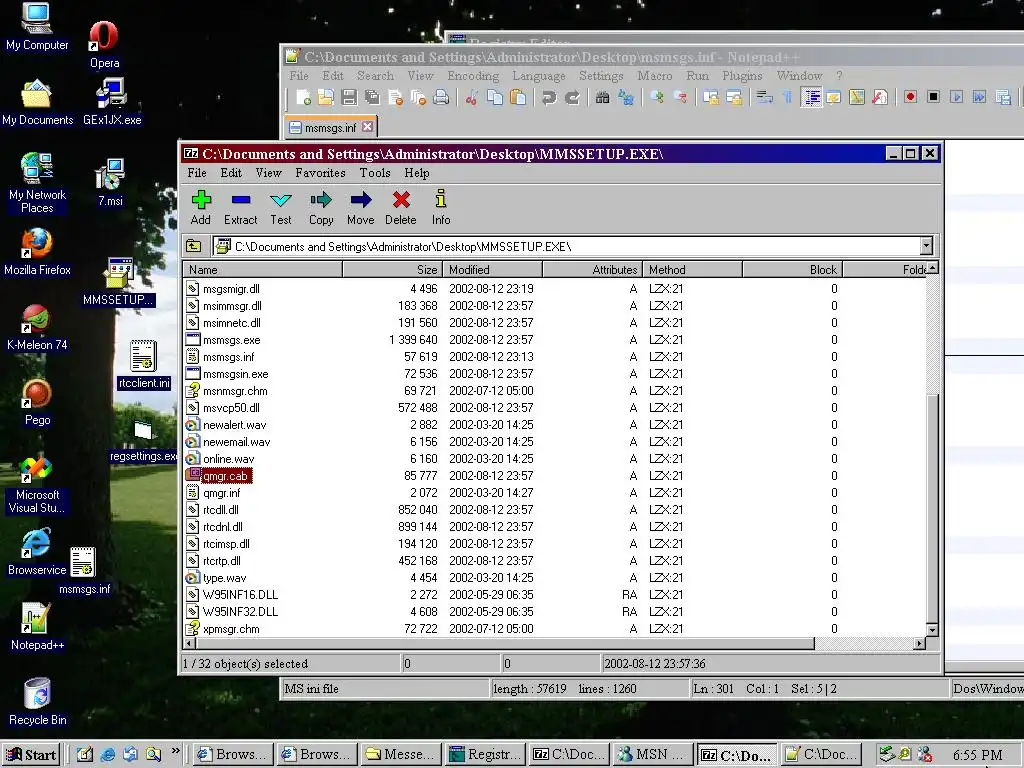
Task: Select the Move toolbar icon in 7-Zip
Action: pyautogui.click(x=360, y=208)
